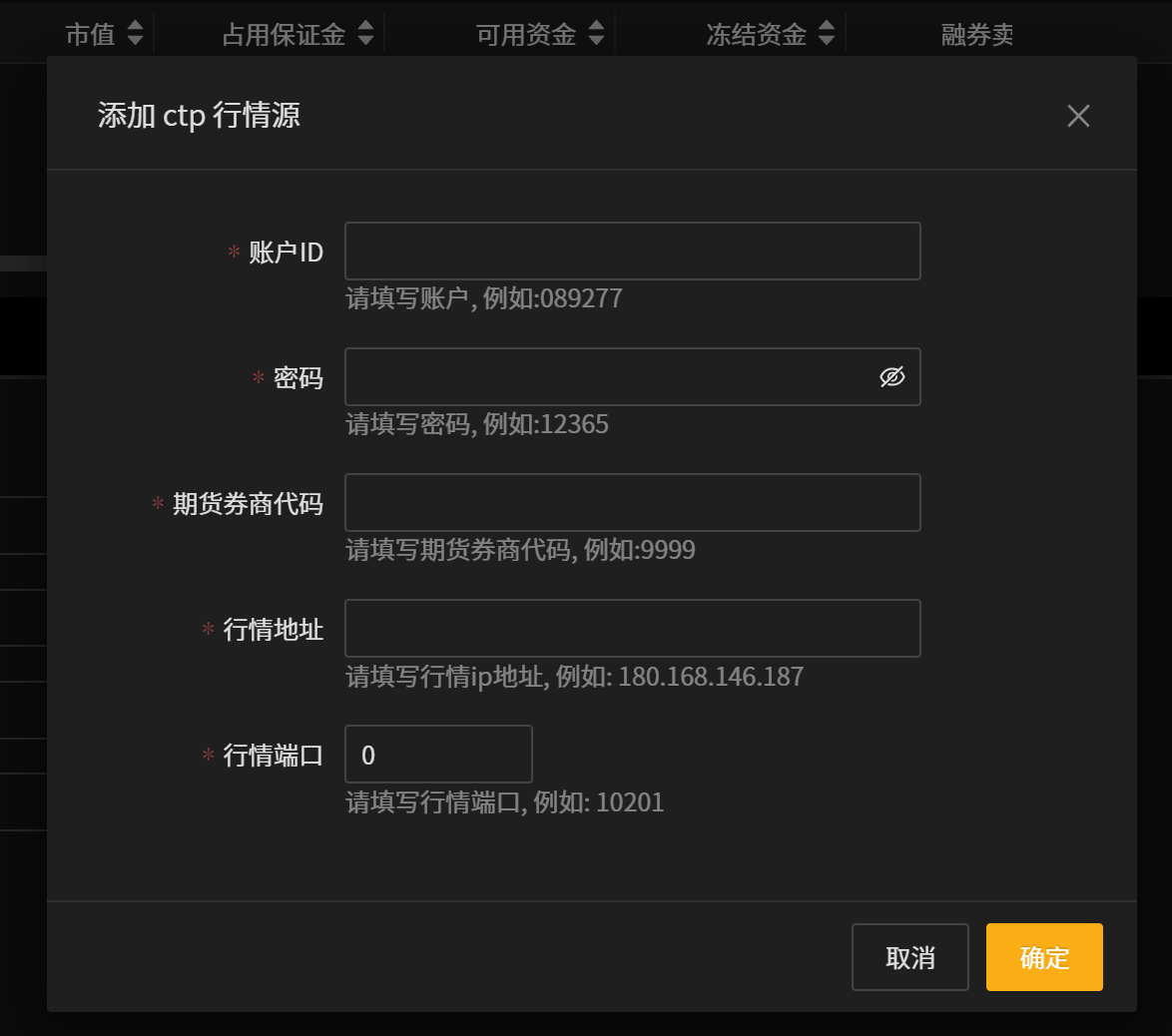Select the 期货券商代码 input field

pyautogui.click(x=632, y=502)
